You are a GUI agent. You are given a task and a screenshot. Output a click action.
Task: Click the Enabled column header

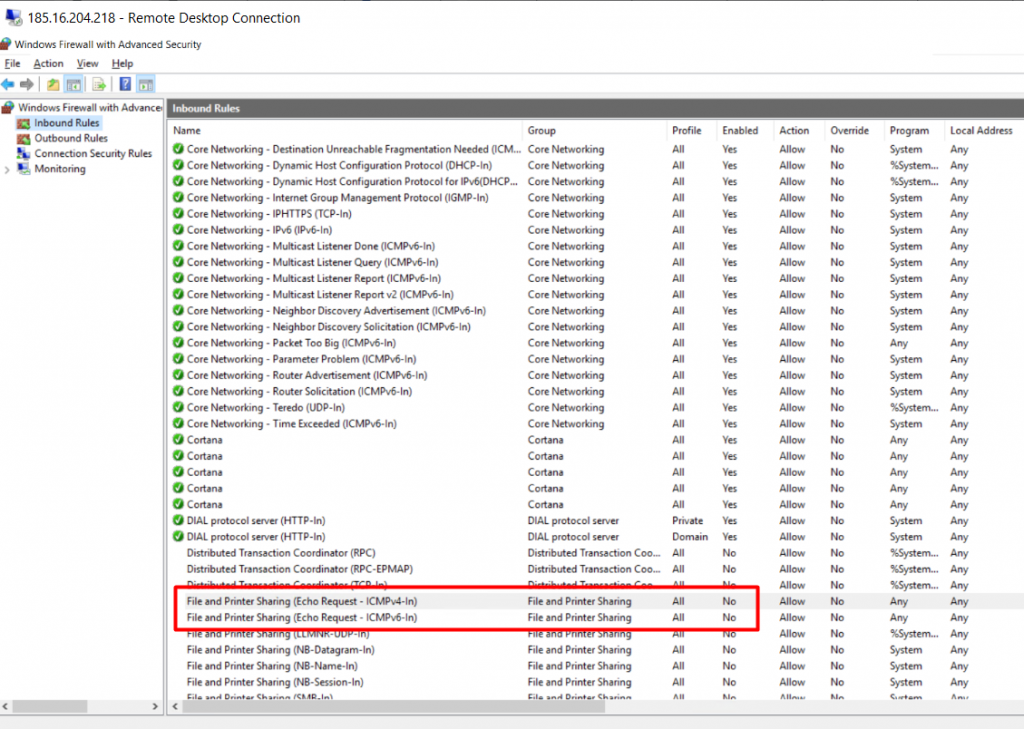point(740,130)
